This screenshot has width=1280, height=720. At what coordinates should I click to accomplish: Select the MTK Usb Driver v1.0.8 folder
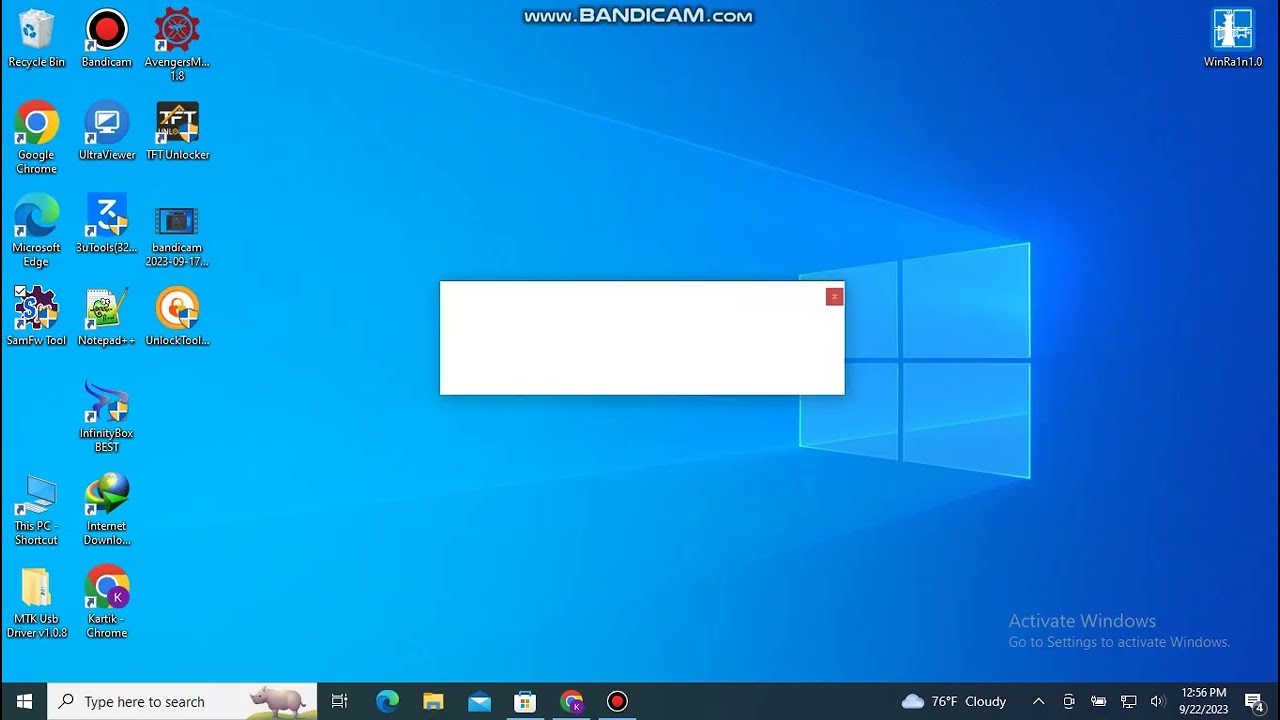36,603
